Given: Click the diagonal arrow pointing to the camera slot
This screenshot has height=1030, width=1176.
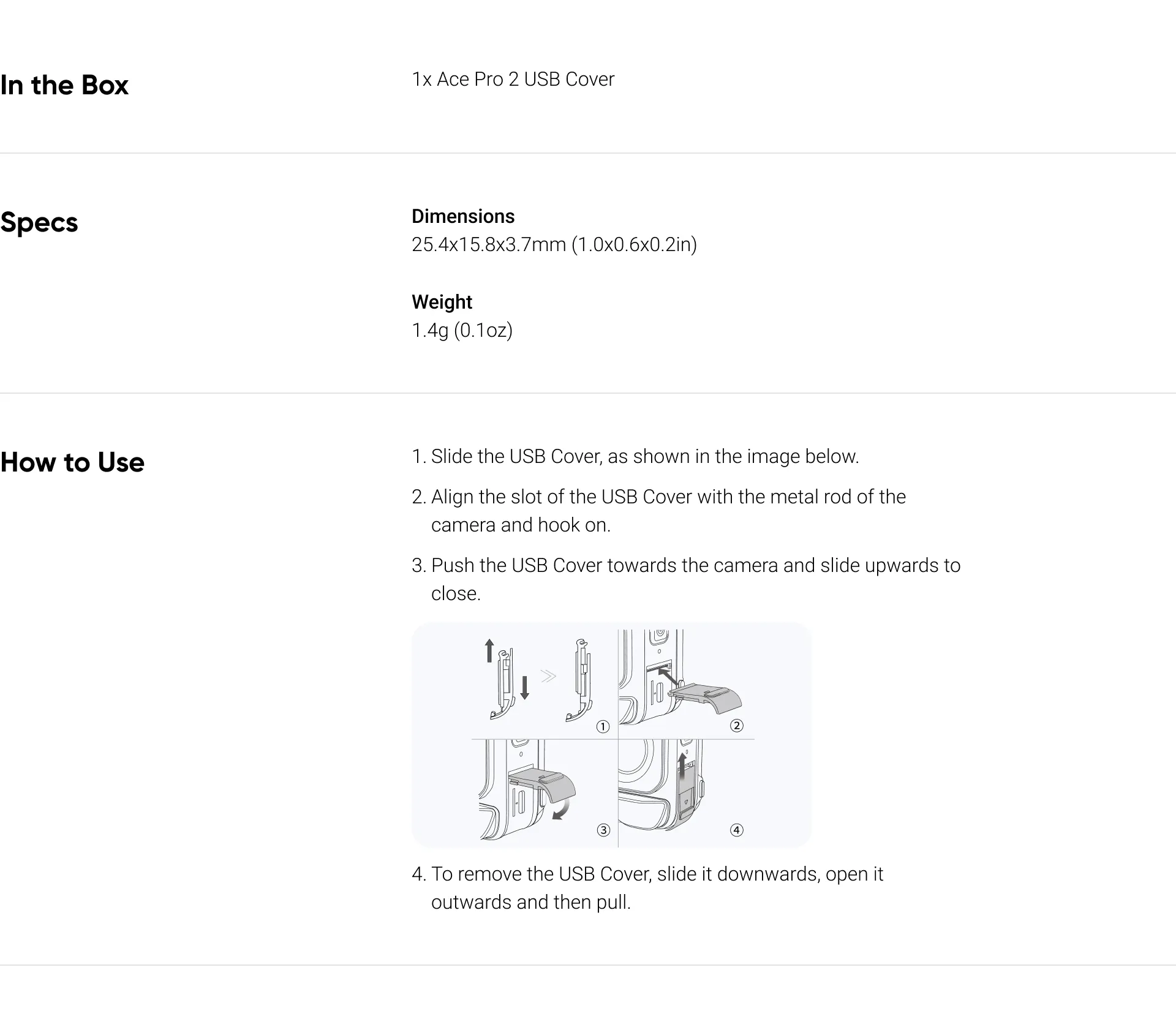Looking at the screenshot, I should click(668, 677).
